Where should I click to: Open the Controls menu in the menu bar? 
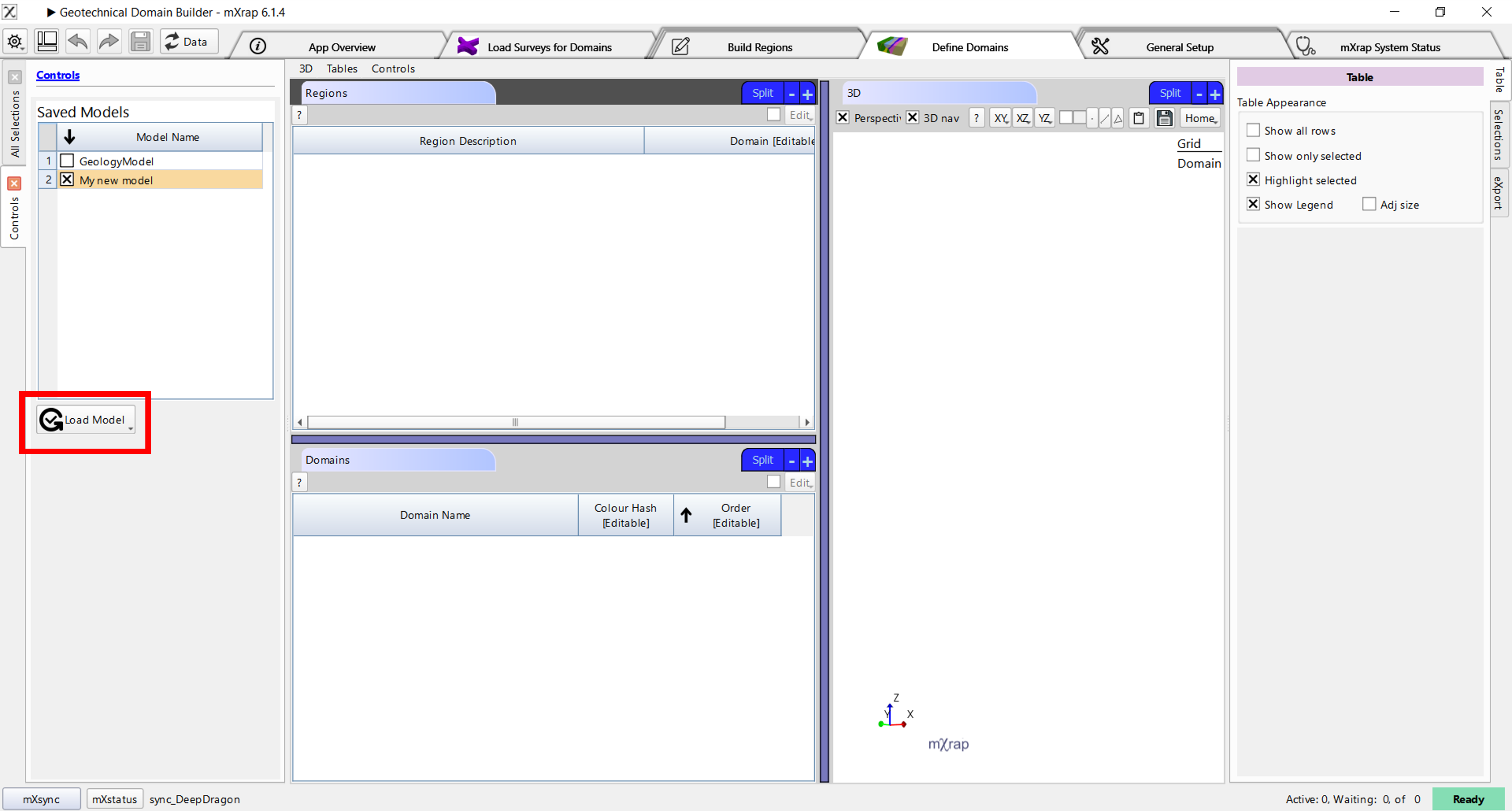point(393,69)
